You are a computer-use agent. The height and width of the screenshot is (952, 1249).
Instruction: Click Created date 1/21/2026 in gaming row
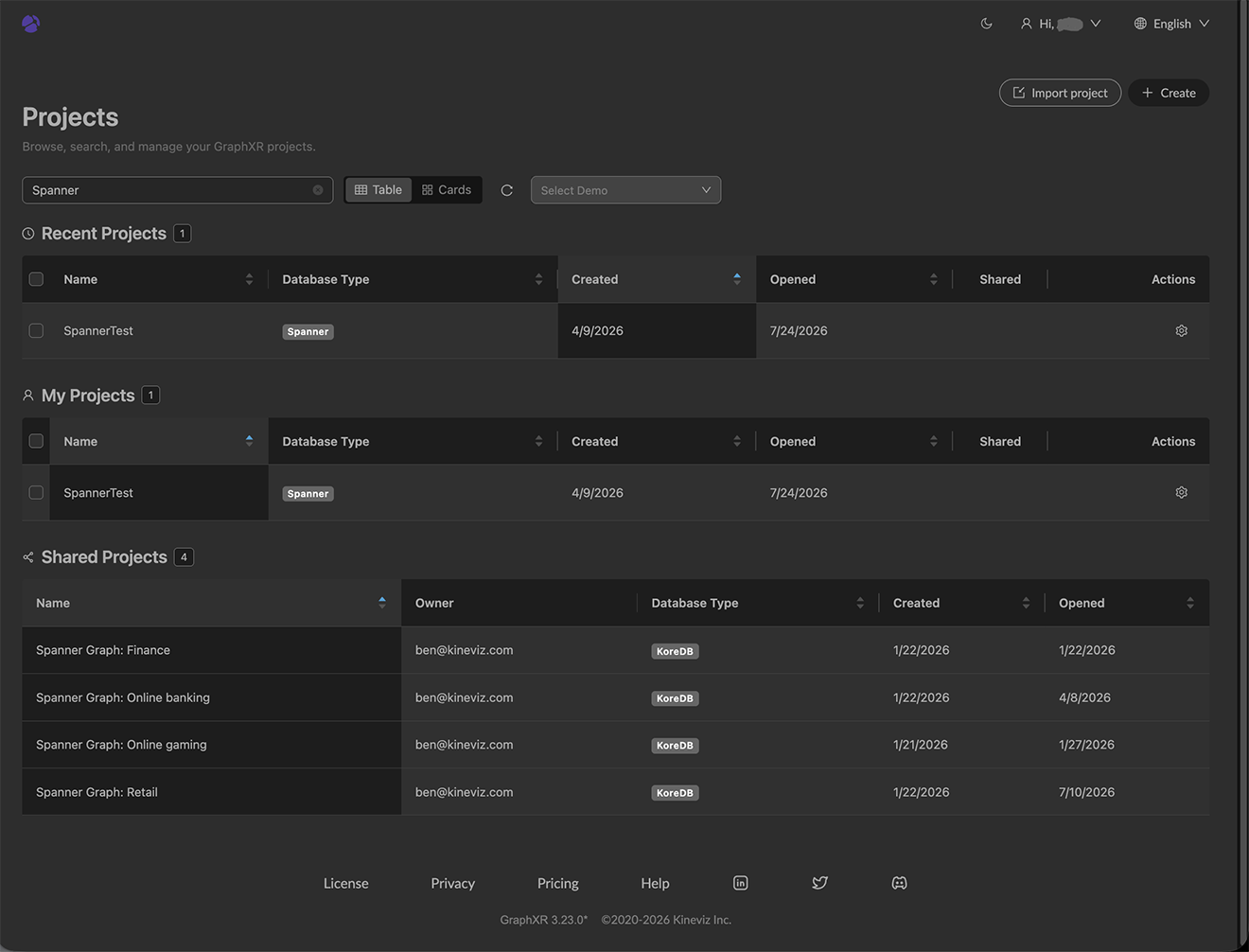coord(921,745)
